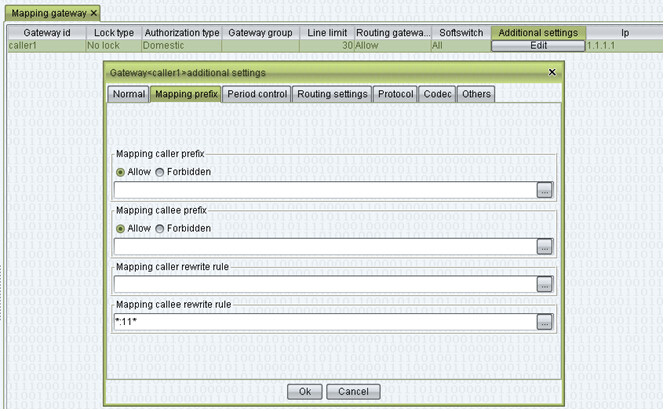The width and height of the screenshot is (664, 411).
Task: Focus the Mapping callee rewrite rule field
Action: 325,322
